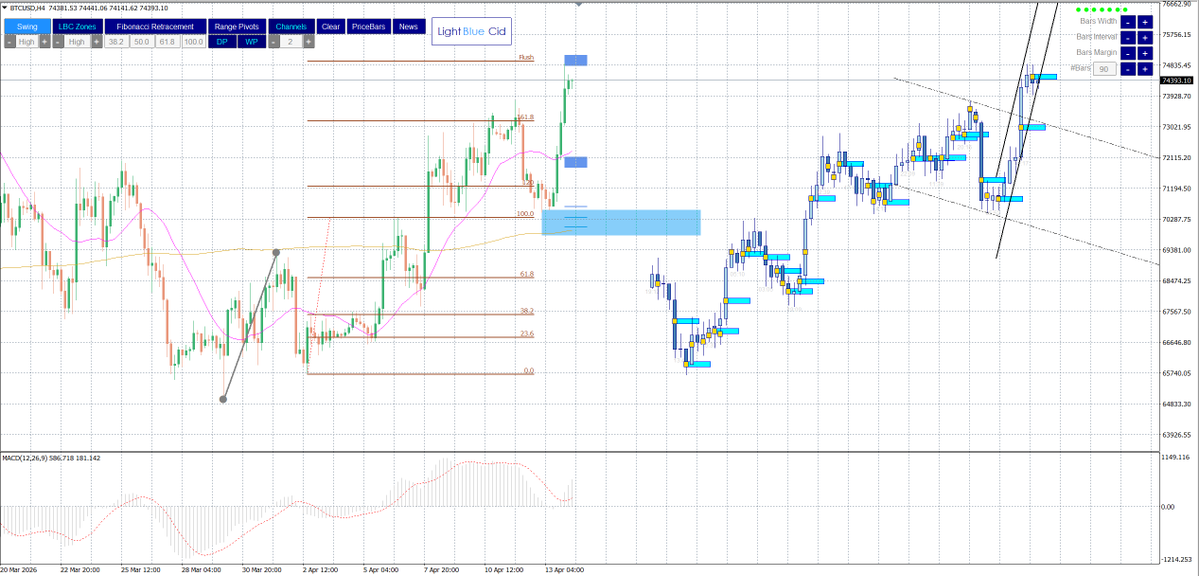1199x576 pixels.
Task: Toggle the WP weekly pivots button
Action: coord(251,41)
